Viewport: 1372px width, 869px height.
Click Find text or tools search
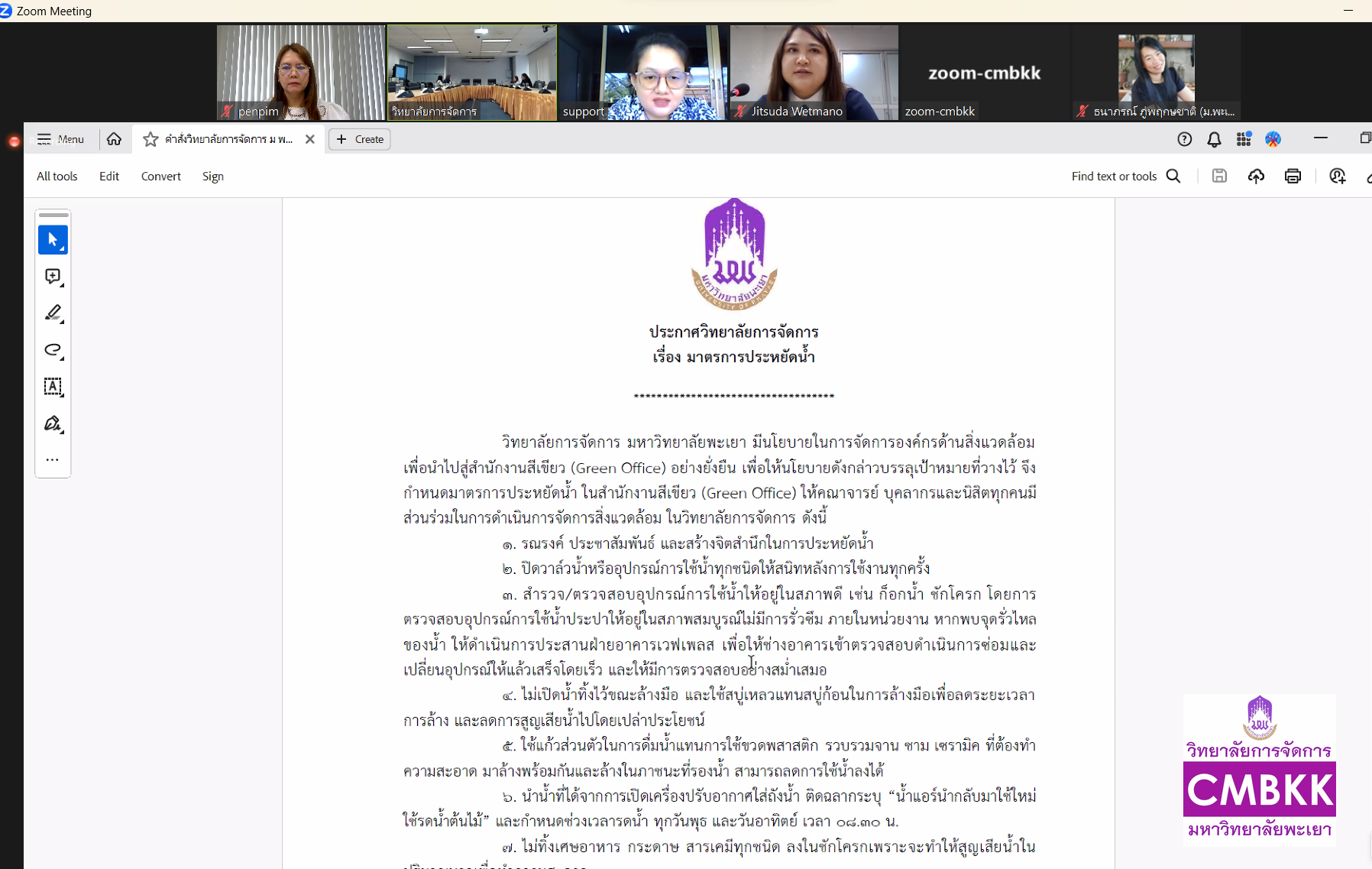coord(1126,177)
